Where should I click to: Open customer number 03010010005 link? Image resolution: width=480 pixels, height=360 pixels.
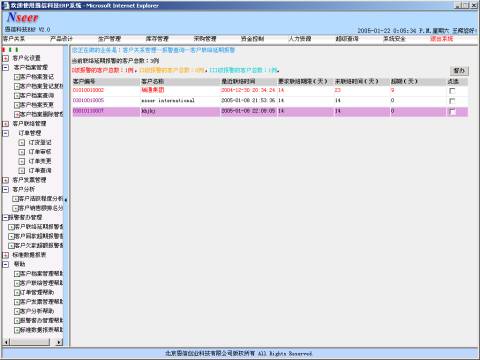point(88,100)
